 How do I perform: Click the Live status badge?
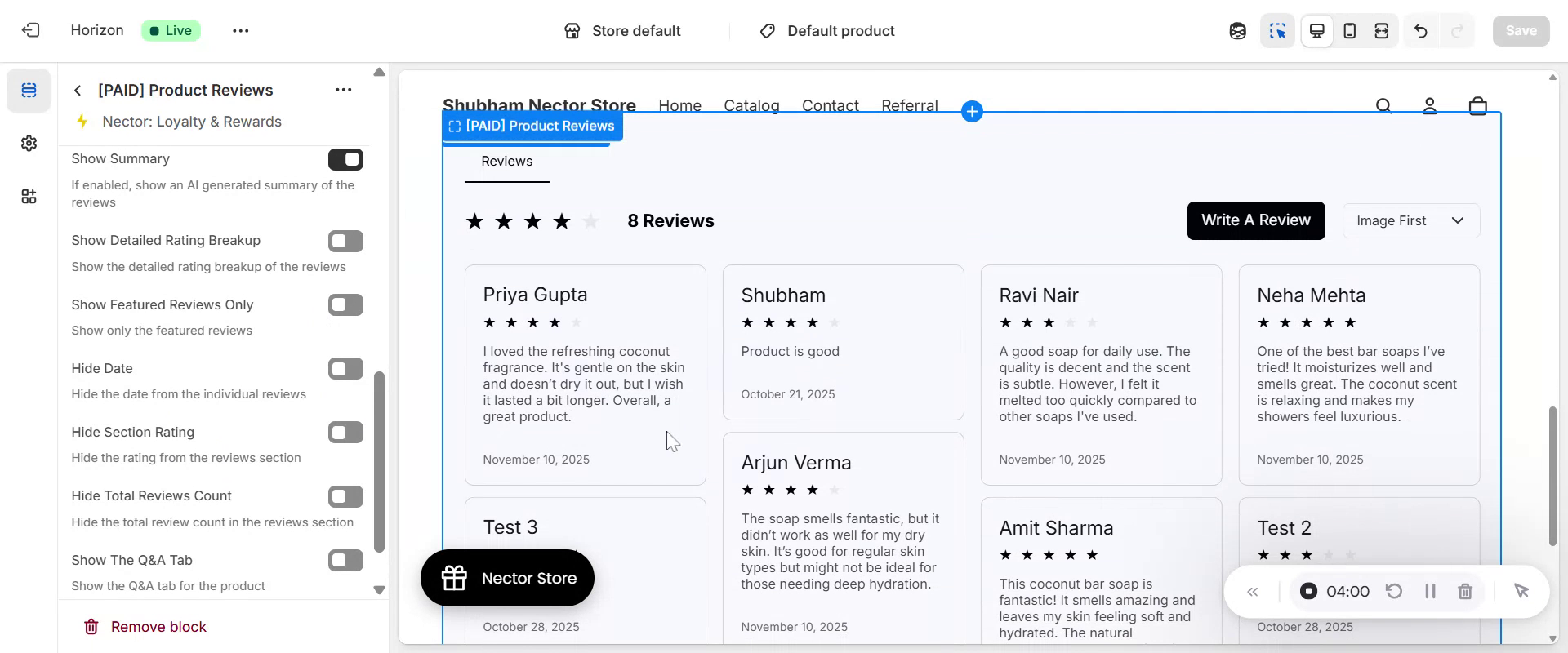(x=171, y=31)
